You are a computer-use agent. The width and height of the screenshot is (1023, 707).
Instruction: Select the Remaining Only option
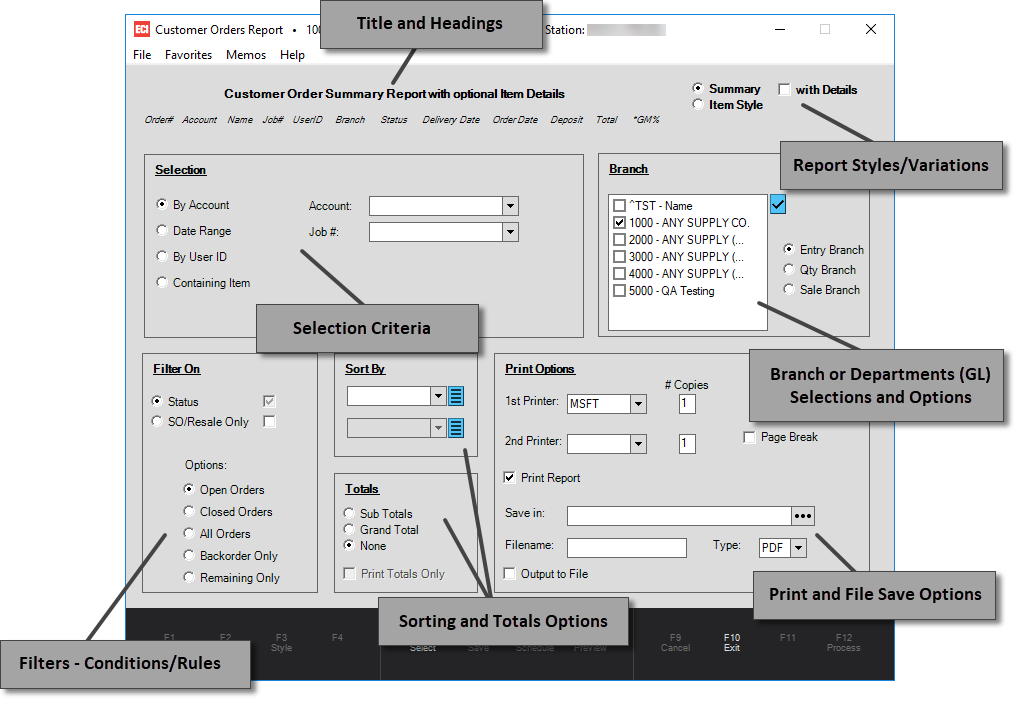(189, 577)
